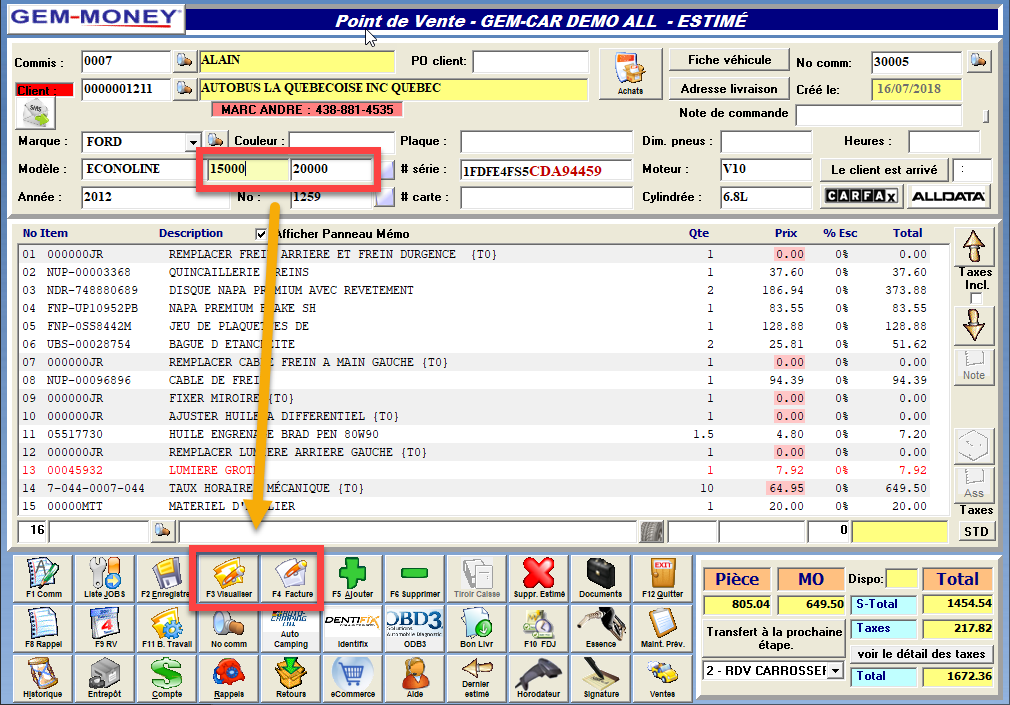Viewport: 1010px width, 705px height.
Task: Add a line with F5 Ajouter
Action: tap(352, 577)
